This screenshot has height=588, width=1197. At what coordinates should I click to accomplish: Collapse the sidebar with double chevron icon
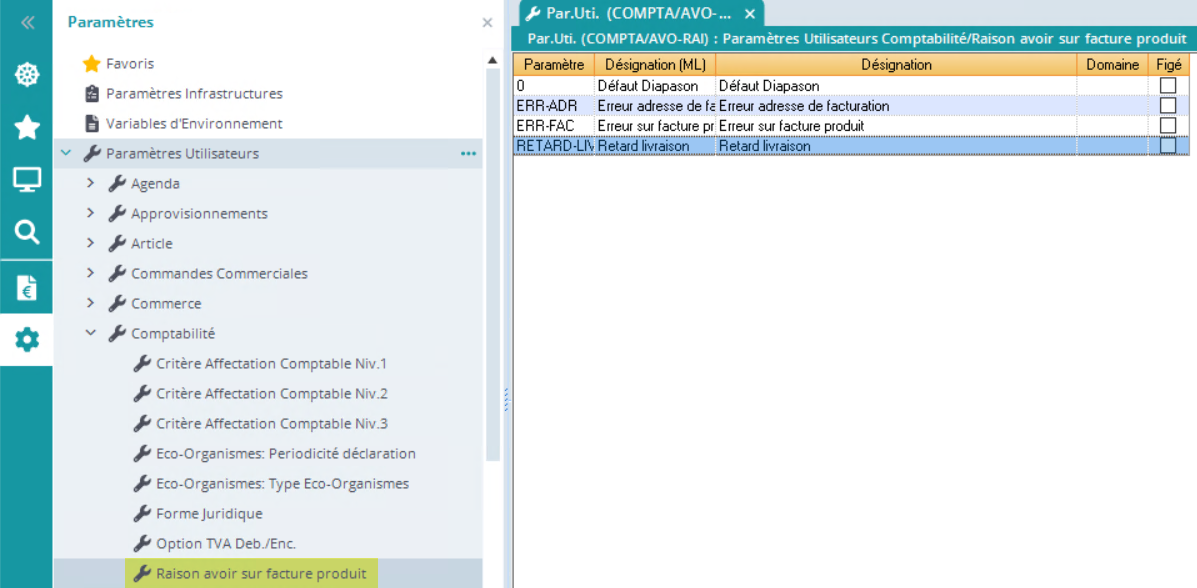click(27, 22)
